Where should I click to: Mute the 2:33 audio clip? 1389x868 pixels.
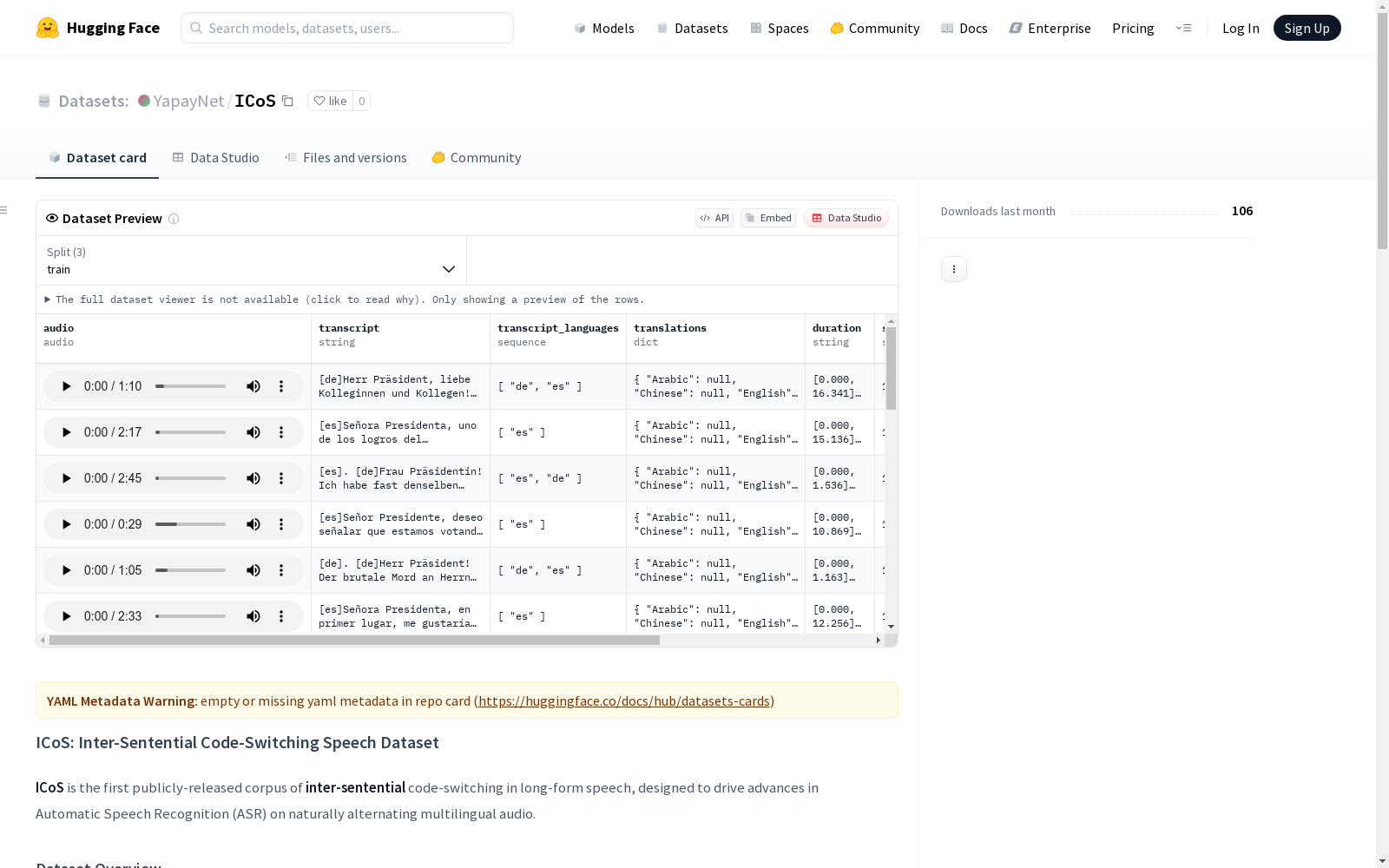[253, 616]
